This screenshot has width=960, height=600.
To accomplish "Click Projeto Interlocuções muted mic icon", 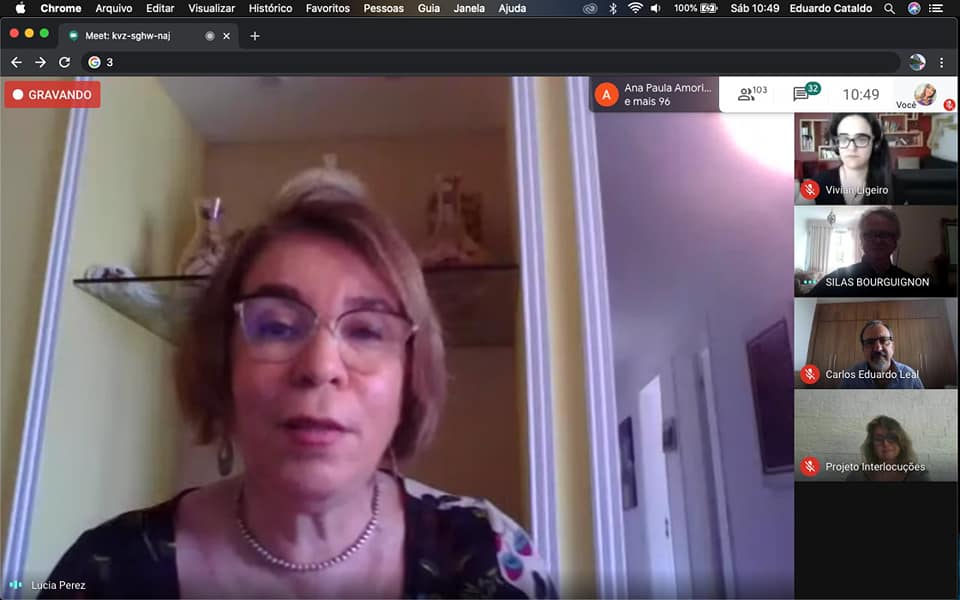I will click(x=810, y=467).
